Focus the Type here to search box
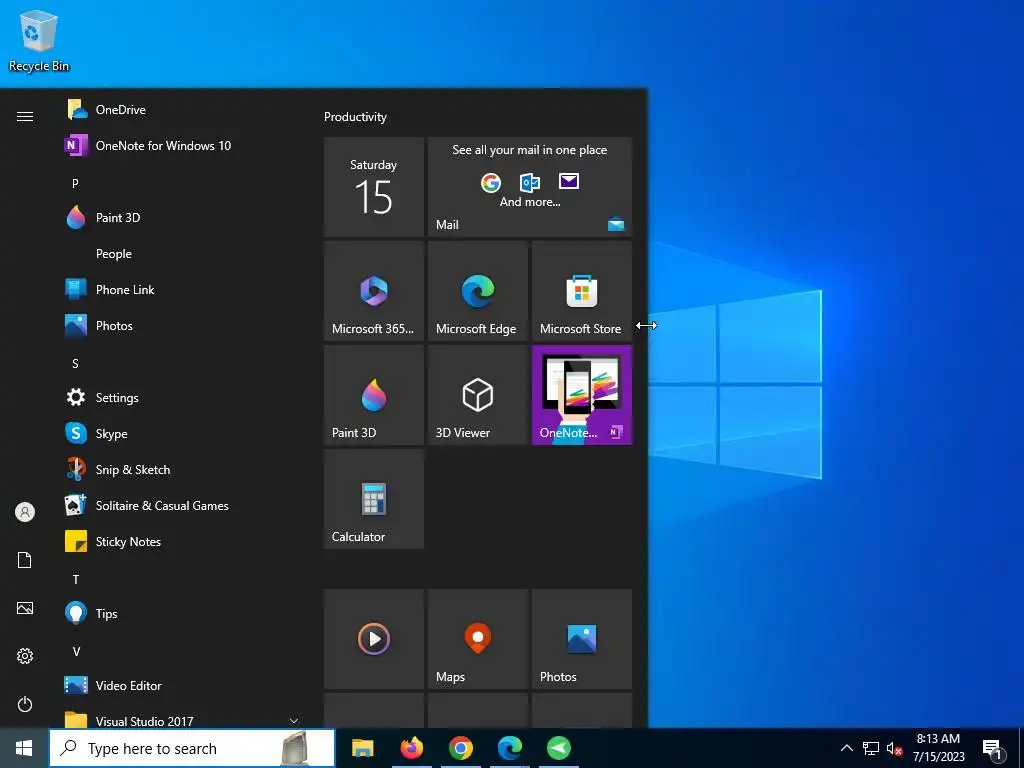 [192, 748]
